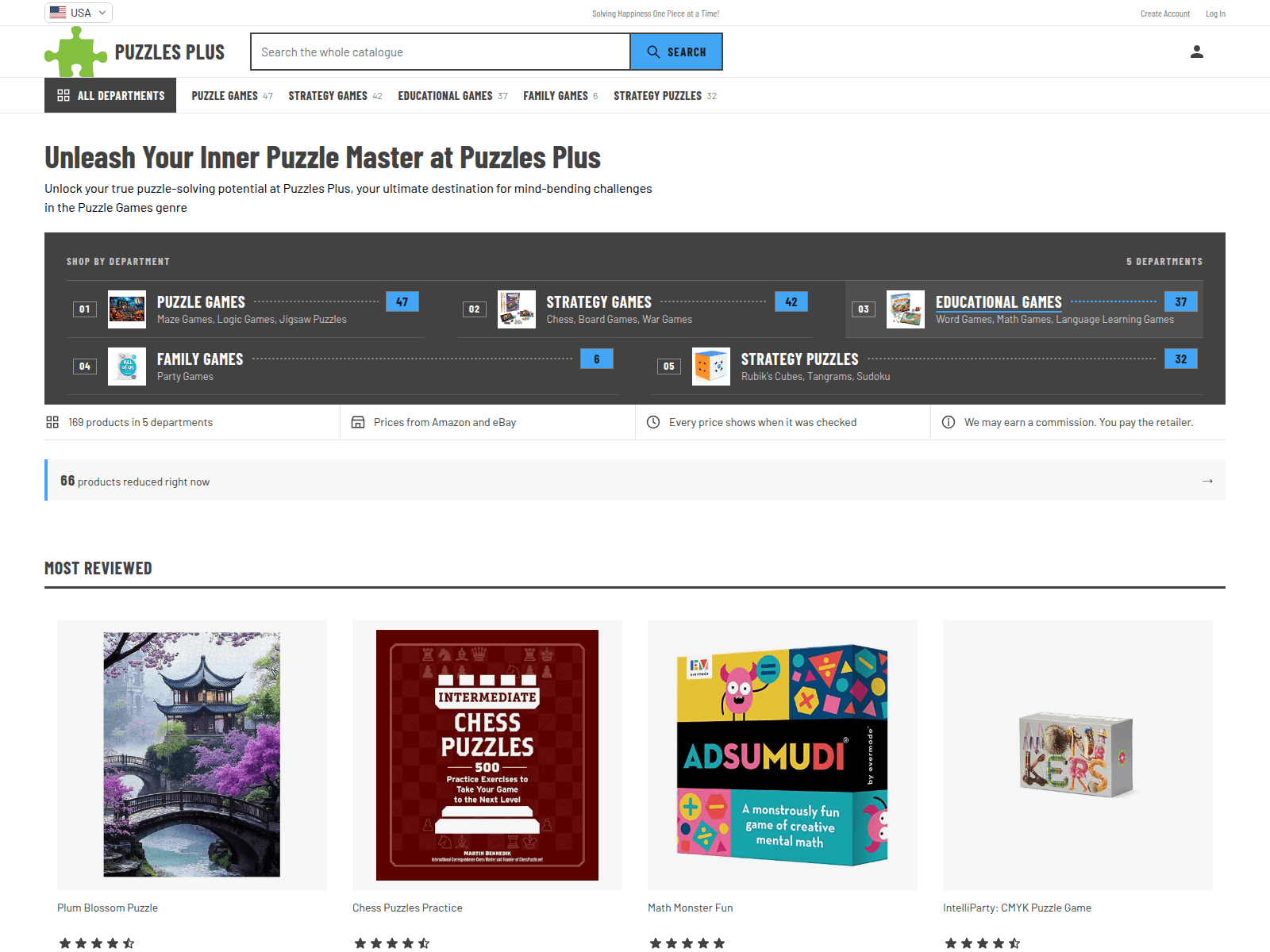The image size is (1270, 952).
Task: Click '66 products reduced right now' text
Action: click(x=135, y=481)
